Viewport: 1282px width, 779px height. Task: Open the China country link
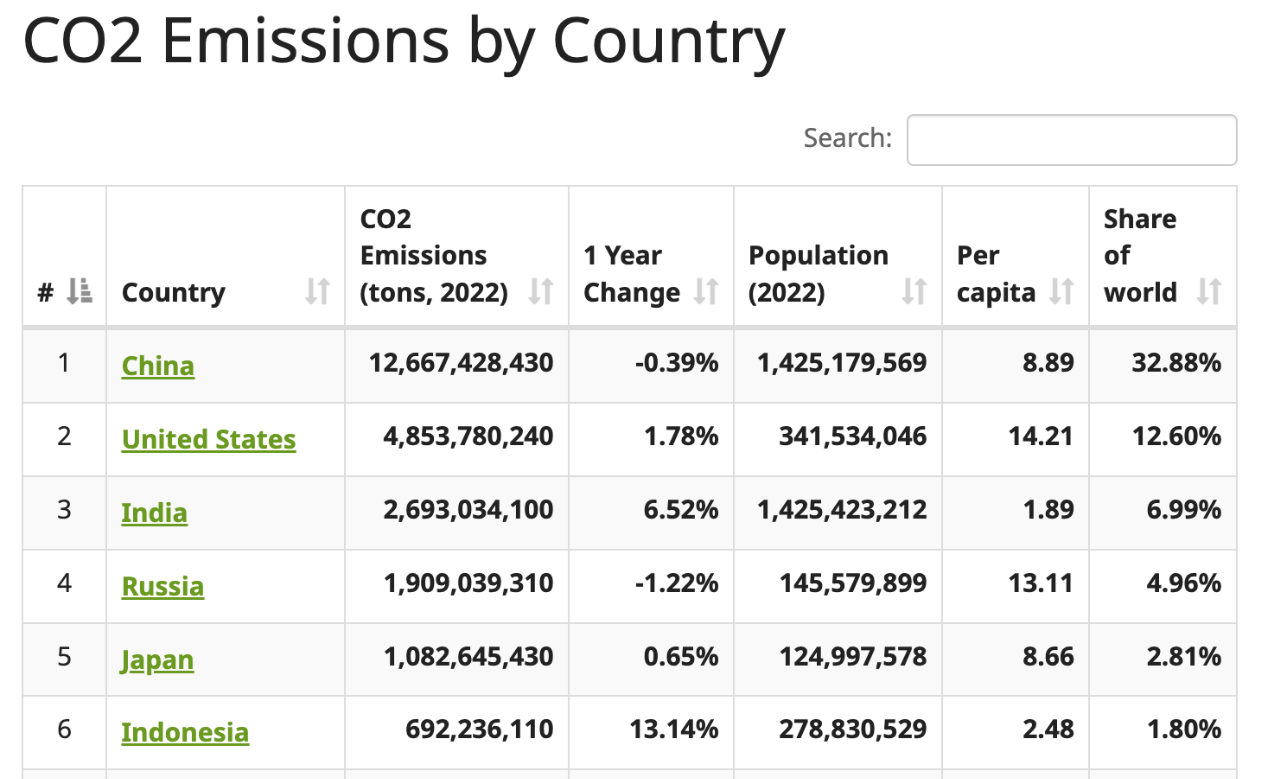(158, 366)
